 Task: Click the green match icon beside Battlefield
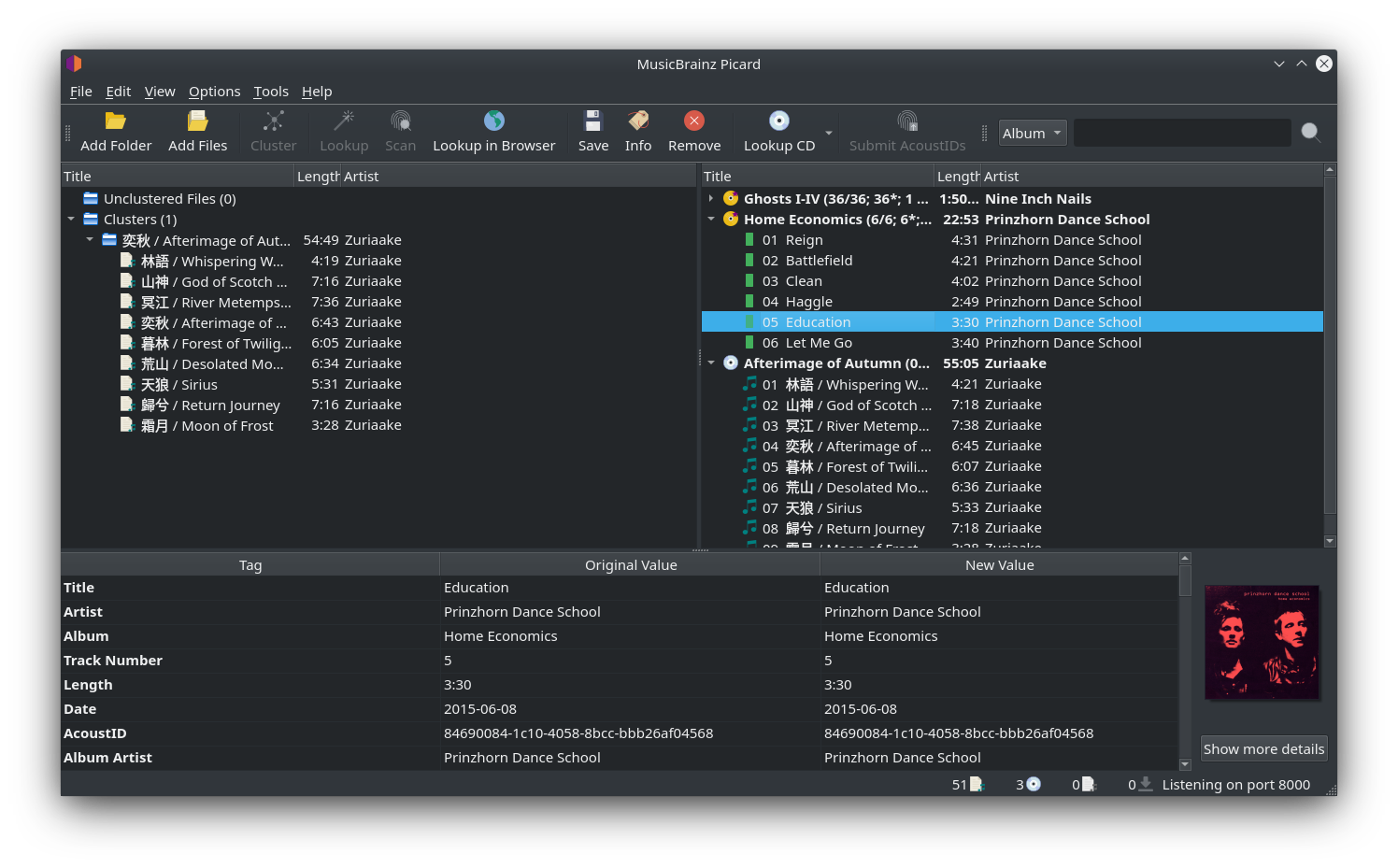click(x=749, y=260)
